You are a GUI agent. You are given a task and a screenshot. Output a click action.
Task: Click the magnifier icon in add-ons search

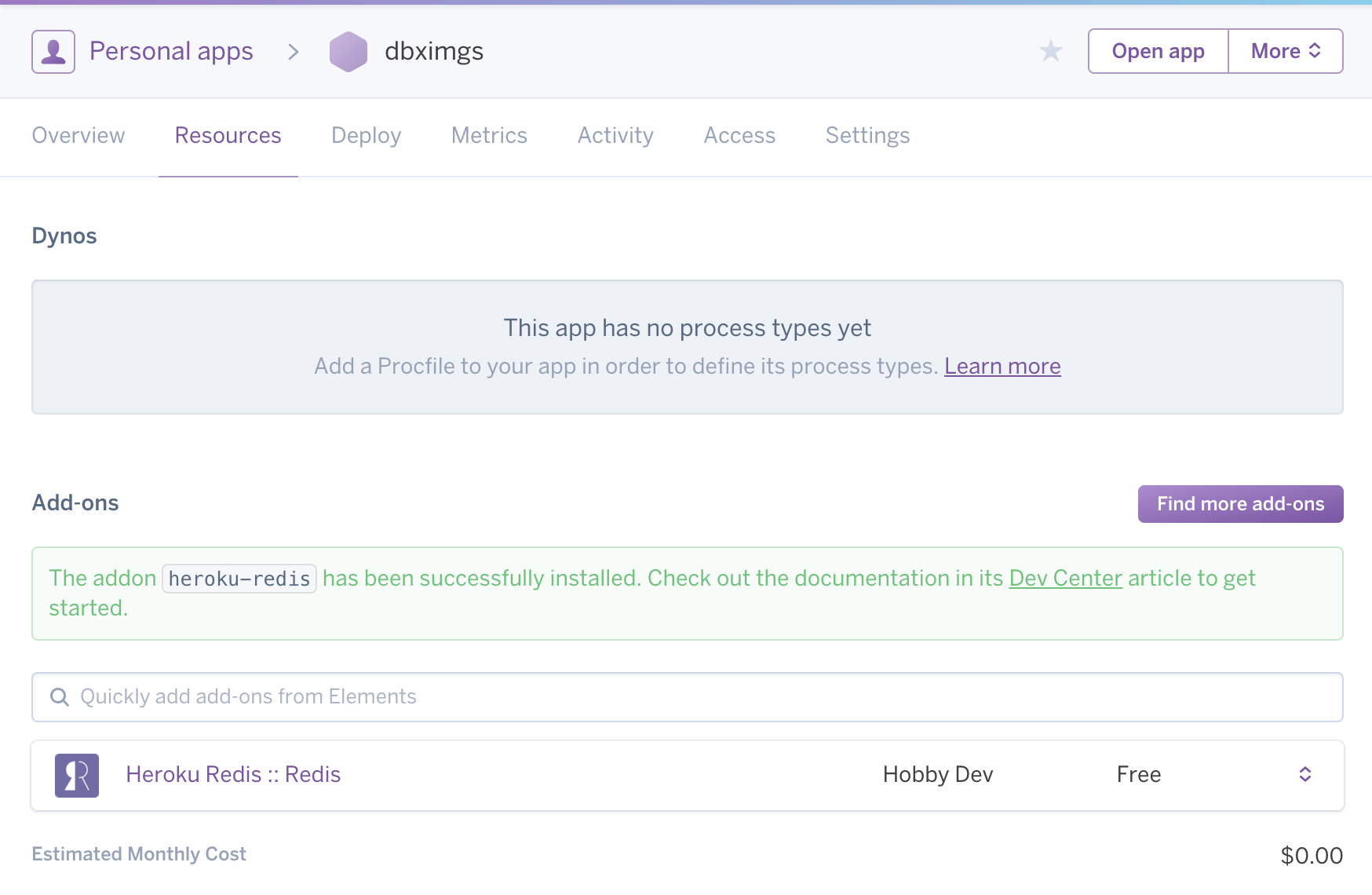coord(60,697)
